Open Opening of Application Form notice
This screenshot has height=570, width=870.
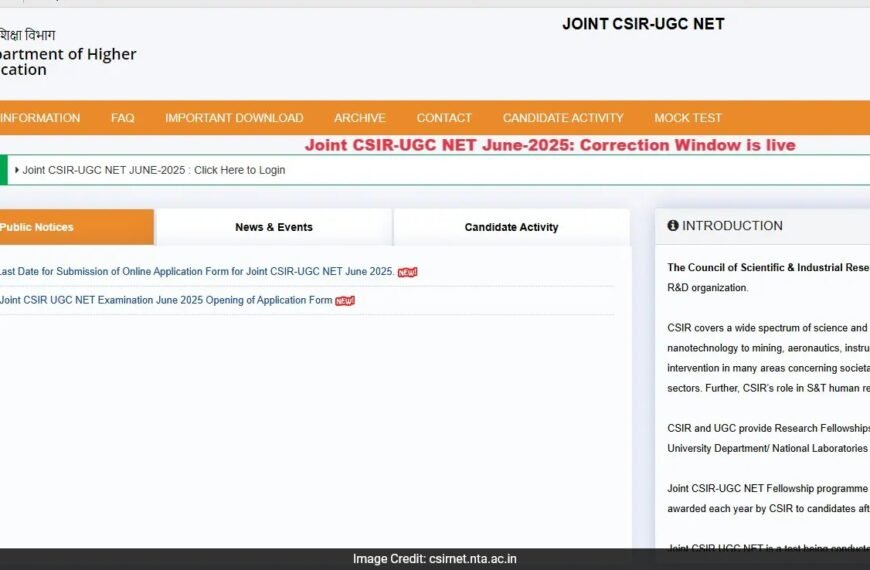[166, 300]
